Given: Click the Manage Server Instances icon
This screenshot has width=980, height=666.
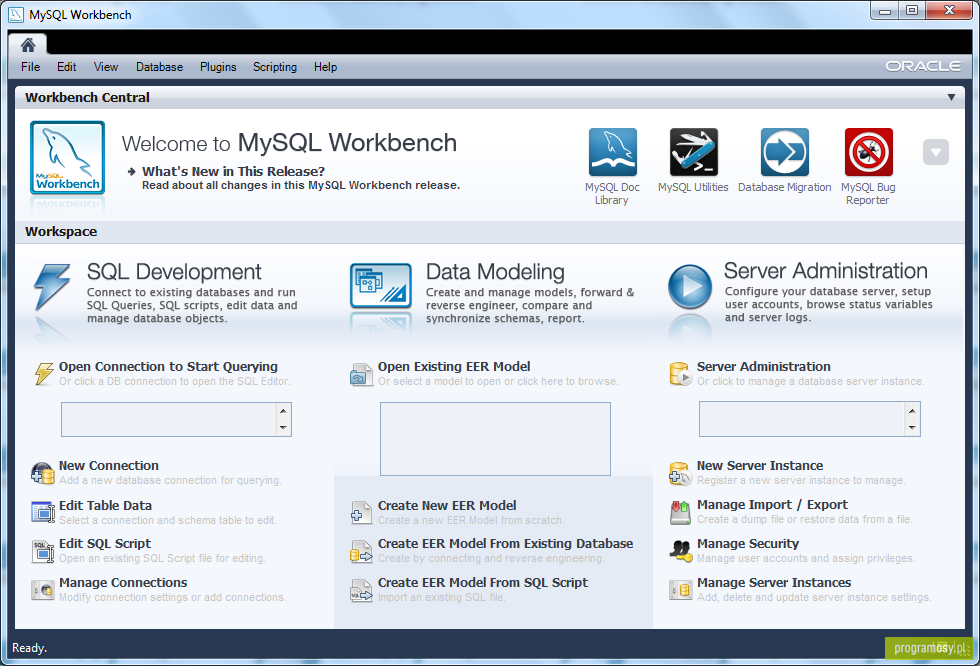Looking at the screenshot, I should [x=680, y=590].
